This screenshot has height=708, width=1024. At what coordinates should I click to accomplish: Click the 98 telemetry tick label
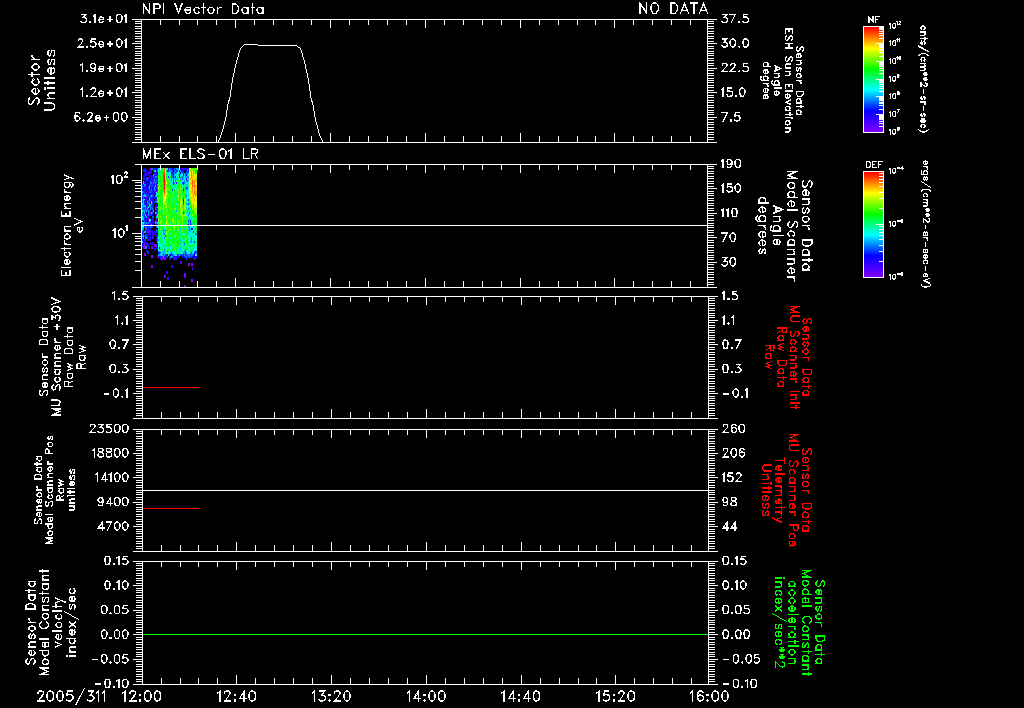tap(729, 502)
